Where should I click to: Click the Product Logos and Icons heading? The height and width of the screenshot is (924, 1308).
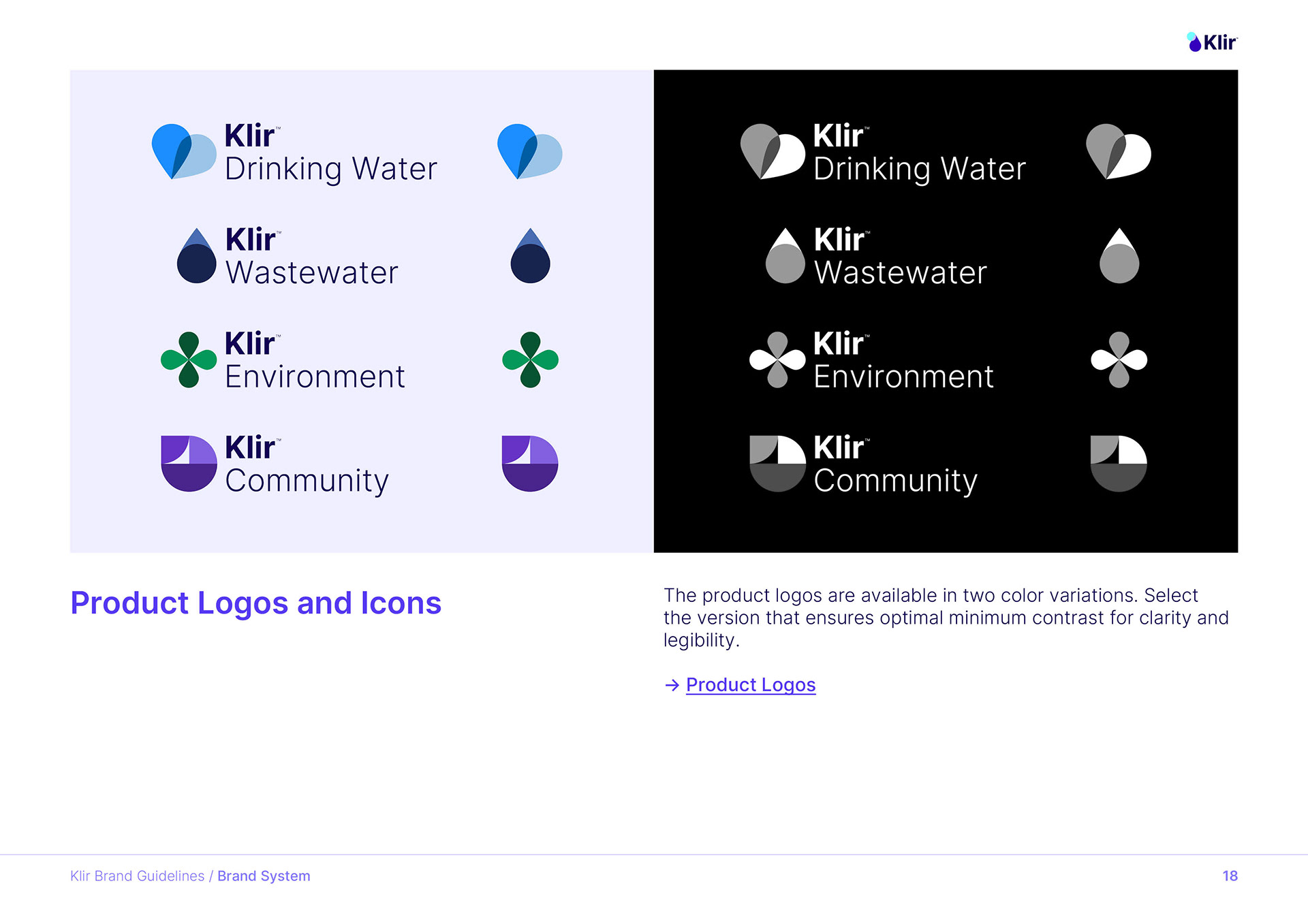click(255, 603)
